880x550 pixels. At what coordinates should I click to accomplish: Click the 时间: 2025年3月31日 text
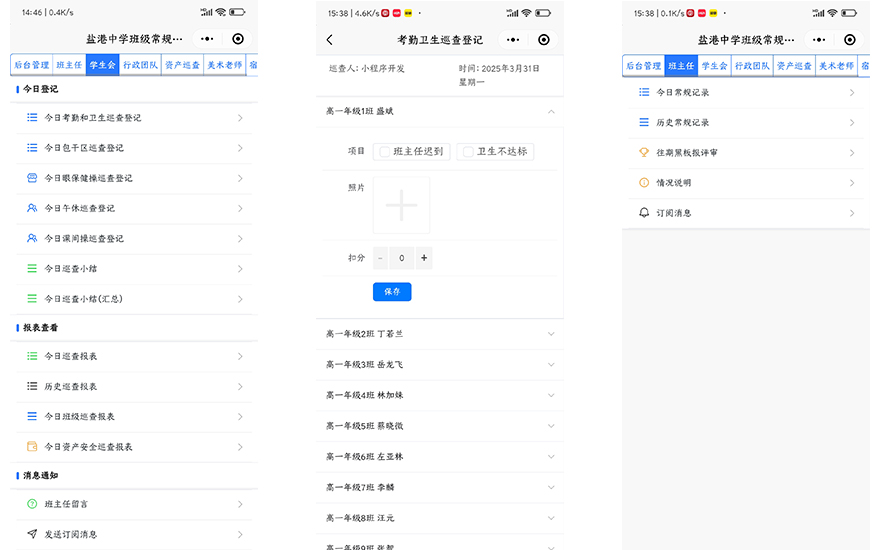tap(499, 68)
